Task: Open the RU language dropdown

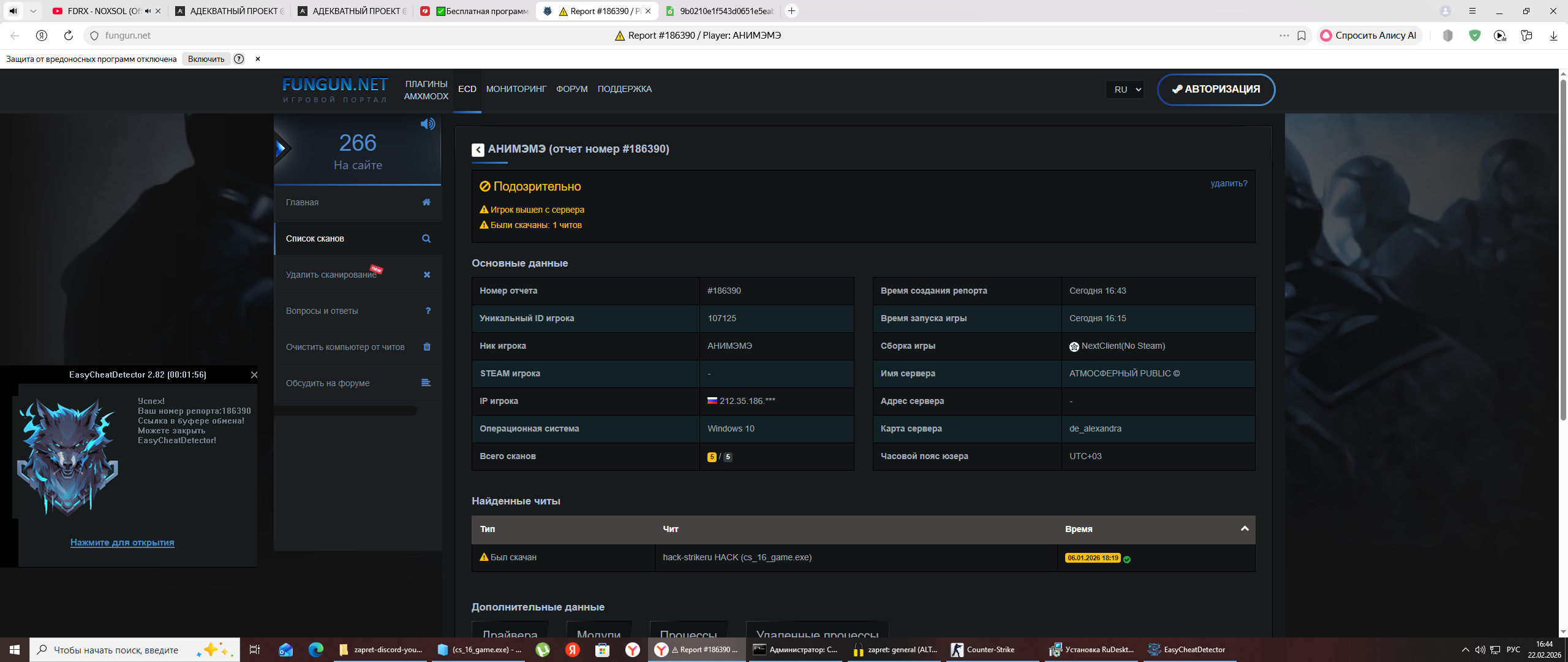Action: [1126, 89]
